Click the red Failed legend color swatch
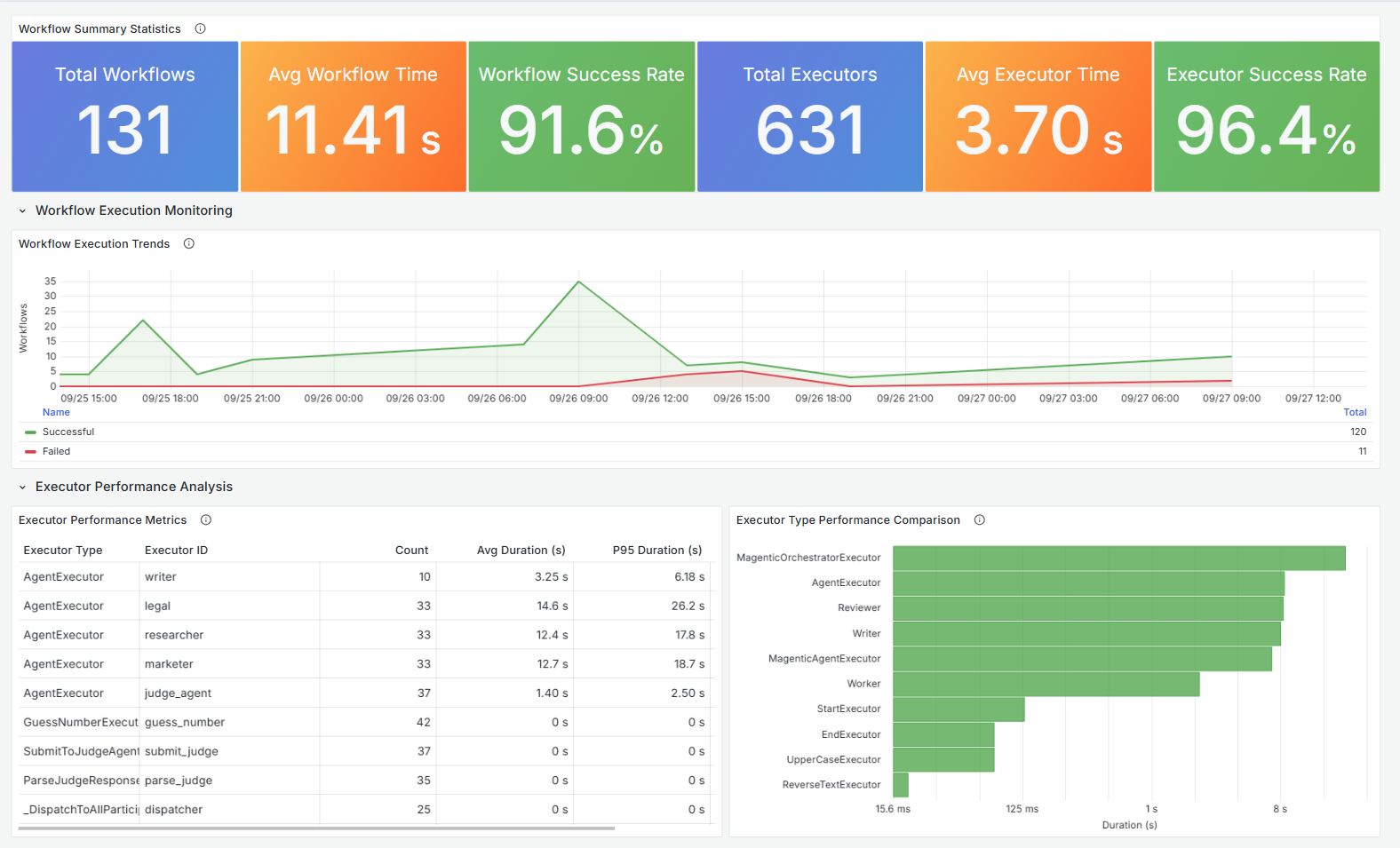The width and height of the screenshot is (1400, 848). tap(30, 452)
